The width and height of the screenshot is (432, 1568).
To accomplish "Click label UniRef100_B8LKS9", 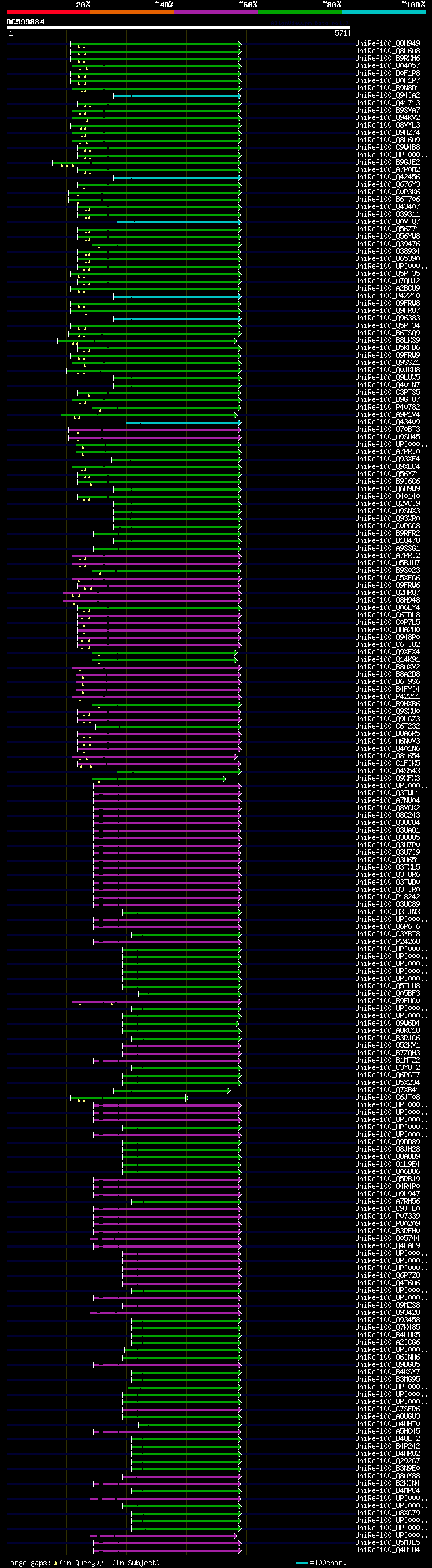I will click(387, 341).
